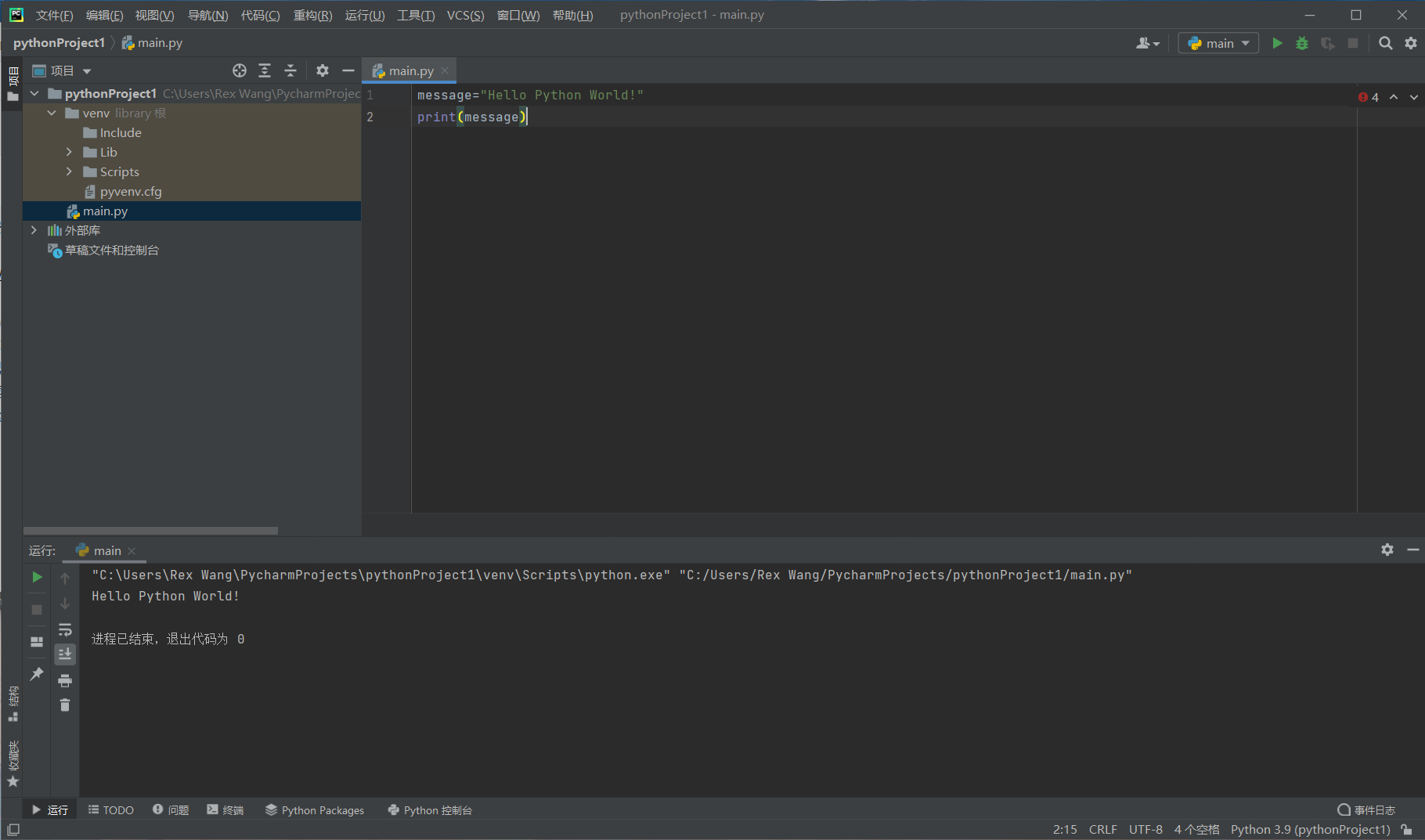The height and width of the screenshot is (840, 1425).
Task: Run with coverage via the shield icon
Action: click(1327, 44)
